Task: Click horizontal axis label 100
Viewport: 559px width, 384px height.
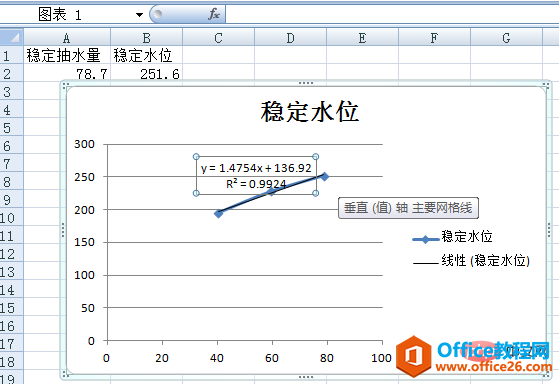Action: pos(381,358)
